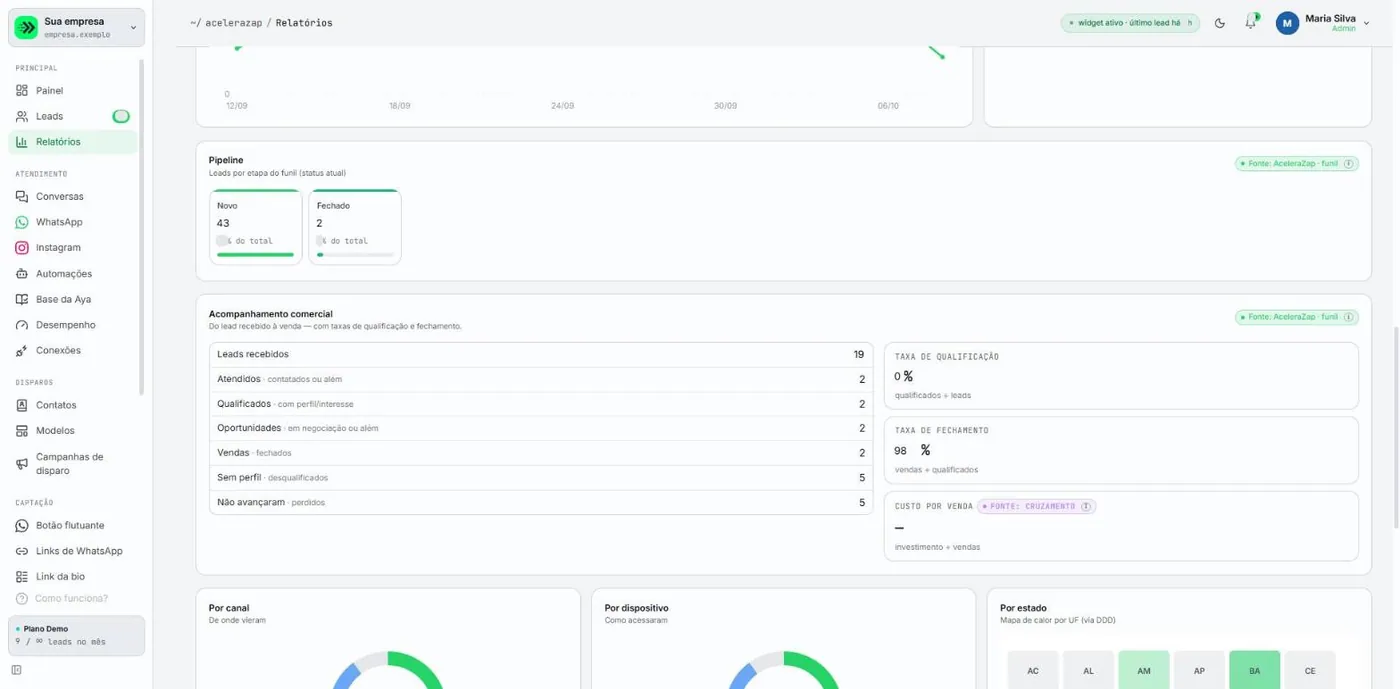This screenshot has width=1400, height=689.
Task: Toggle the switch next to Leads
Action: [x=121, y=117]
